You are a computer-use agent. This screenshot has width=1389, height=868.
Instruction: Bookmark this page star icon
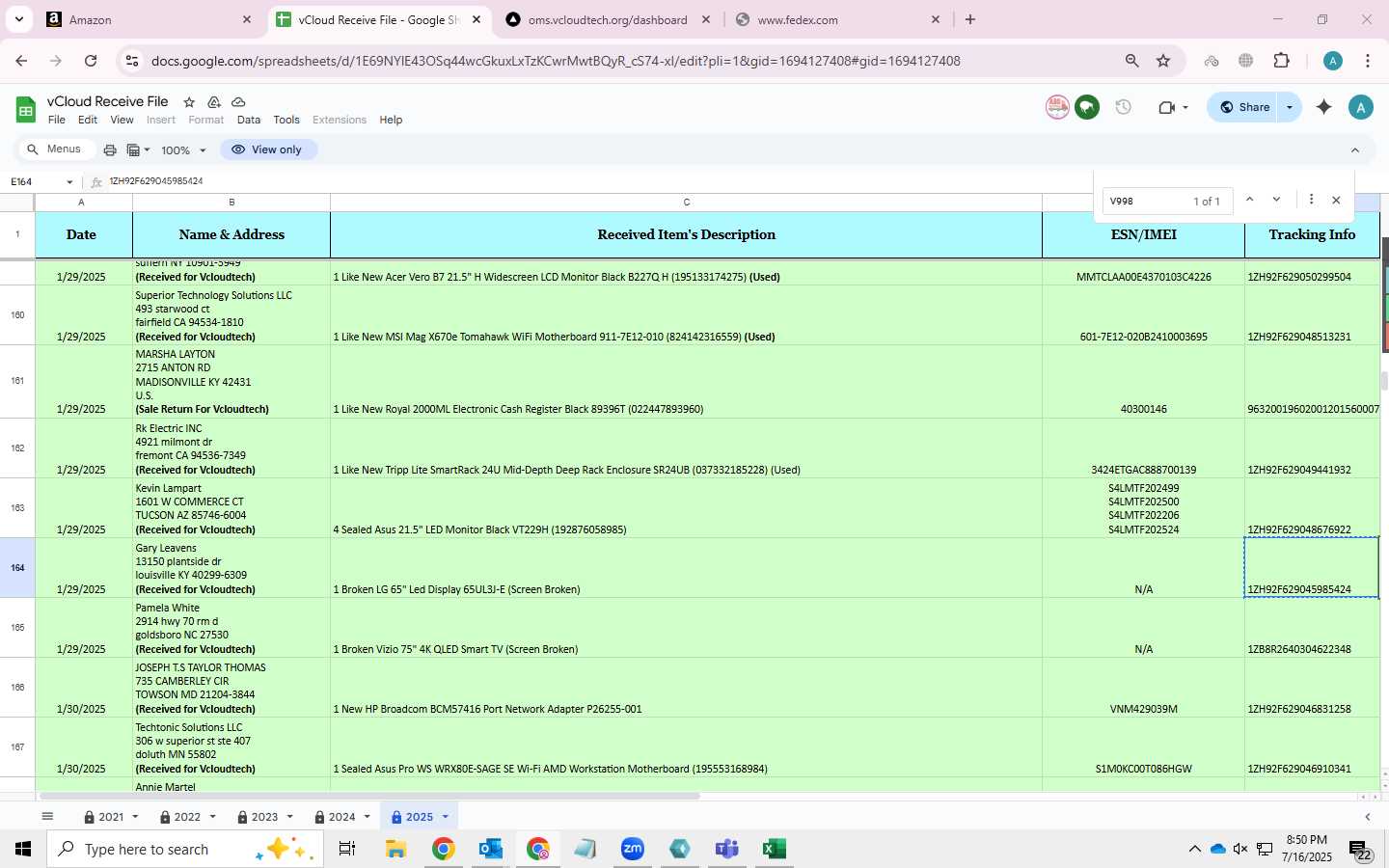pyautogui.click(x=1163, y=61)
